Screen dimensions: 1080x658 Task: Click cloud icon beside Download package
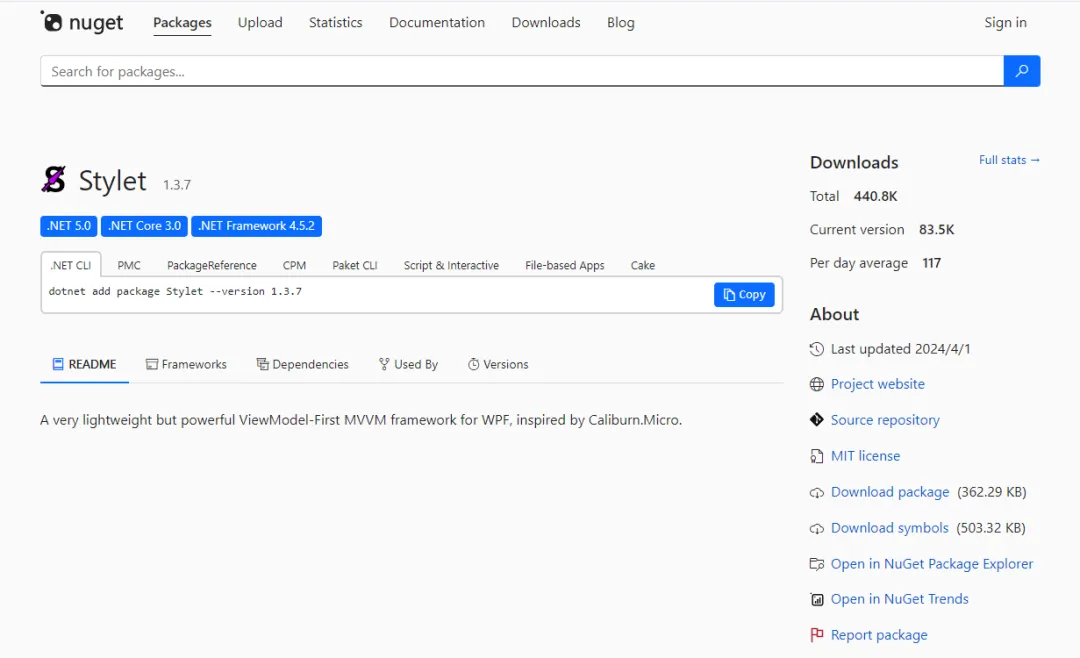(817, 493)
